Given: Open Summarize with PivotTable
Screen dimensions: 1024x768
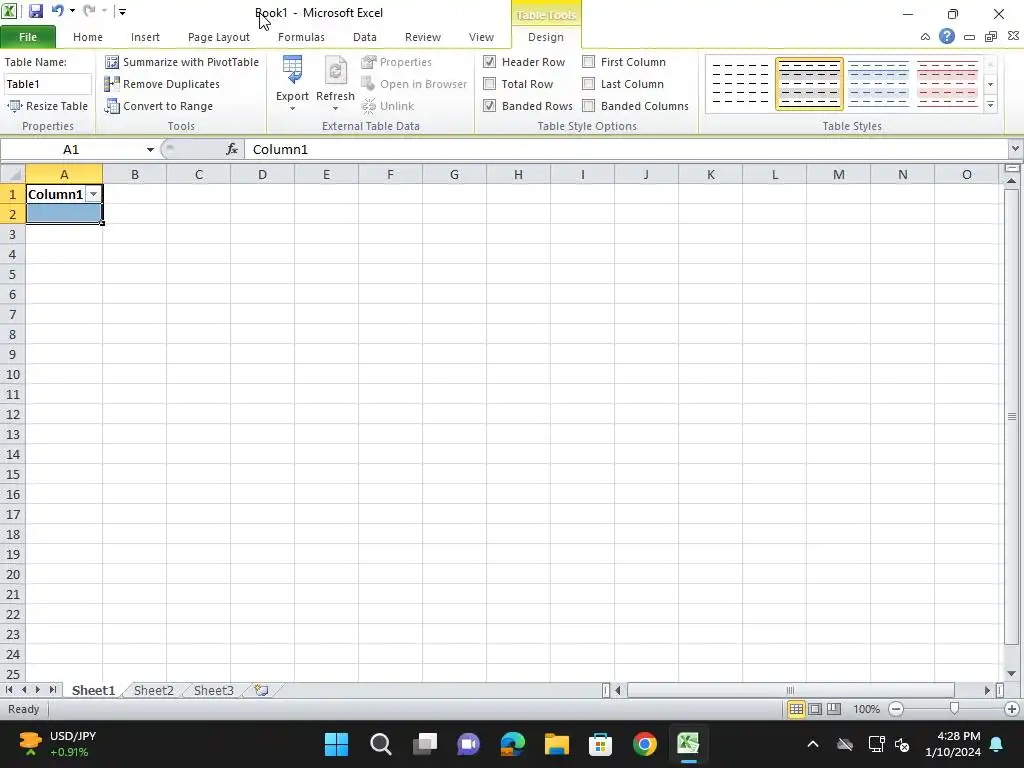Looking at the screenshot, I should click(x=182, y=62).
